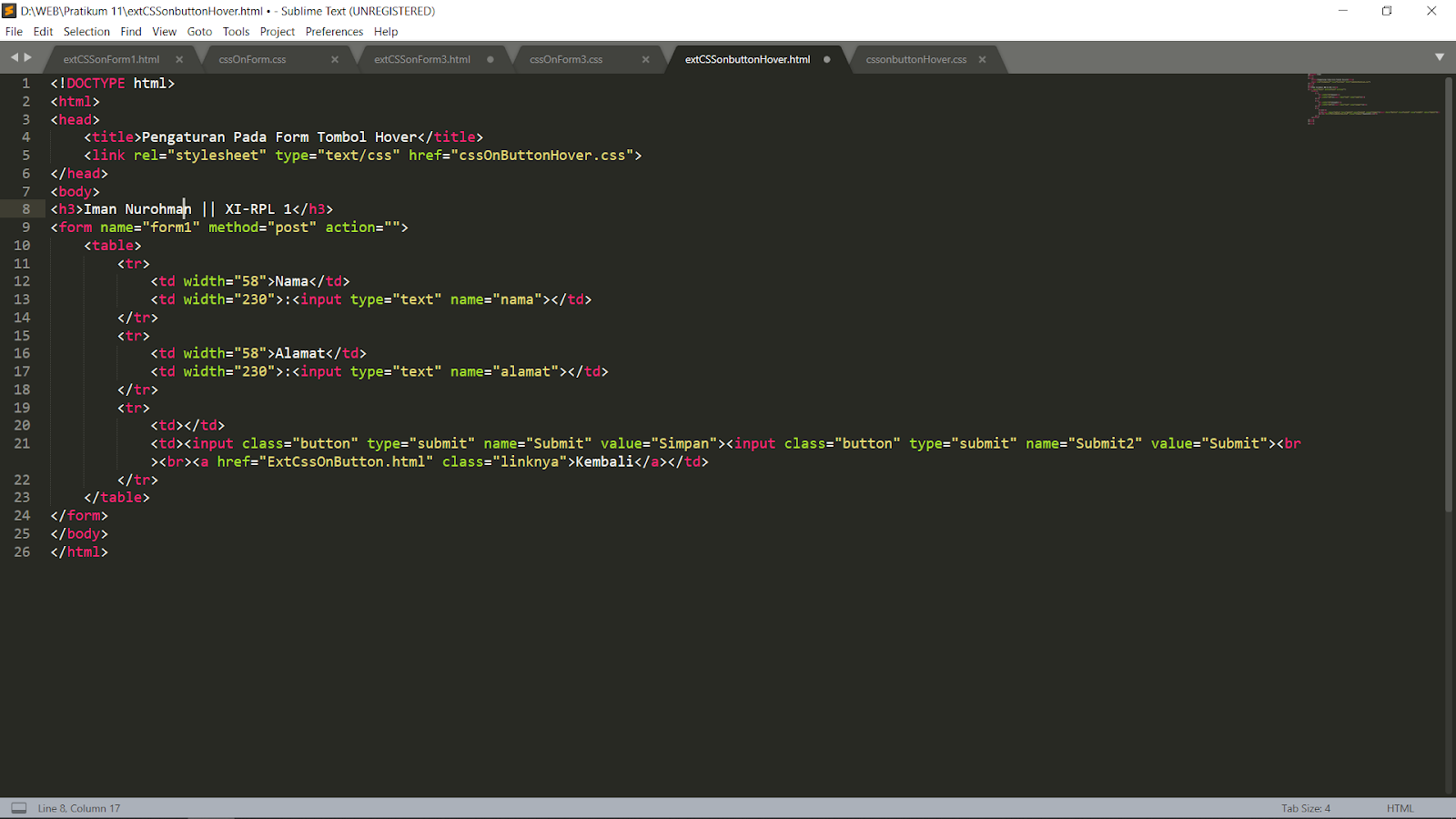
Task: Switch to the cssOnForm3.css tab
Action: coord(564,58)
